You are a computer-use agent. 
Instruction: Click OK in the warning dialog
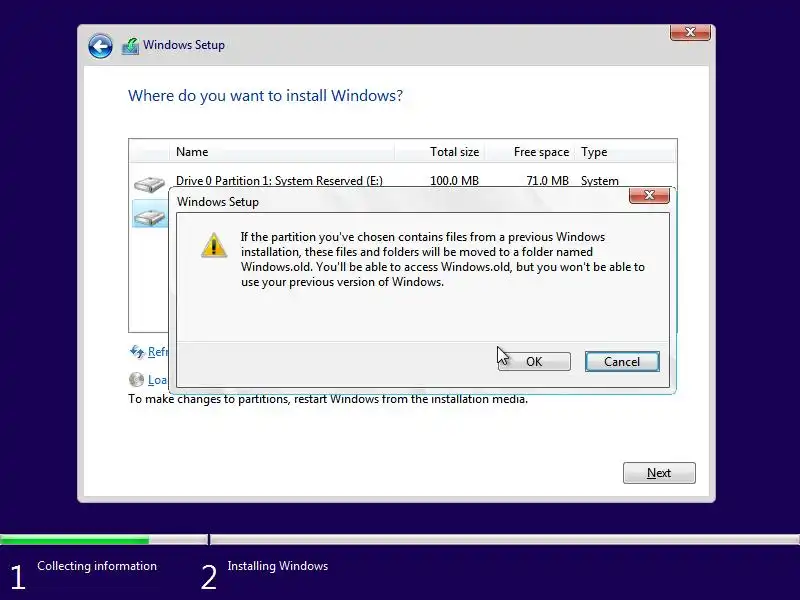(x=534, y=362)
